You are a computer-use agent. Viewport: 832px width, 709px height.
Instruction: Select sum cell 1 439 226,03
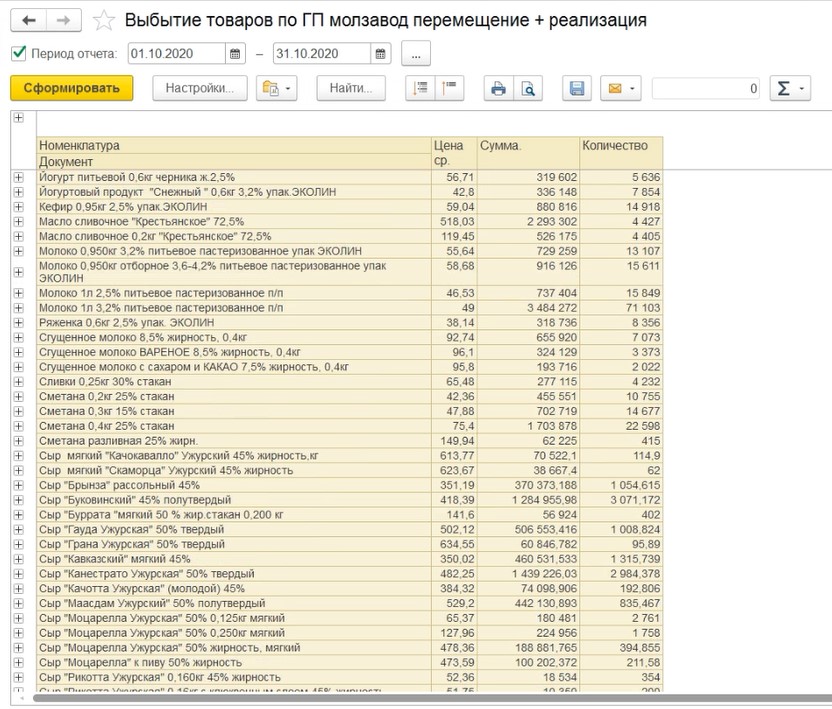click(x=528, y=574)
